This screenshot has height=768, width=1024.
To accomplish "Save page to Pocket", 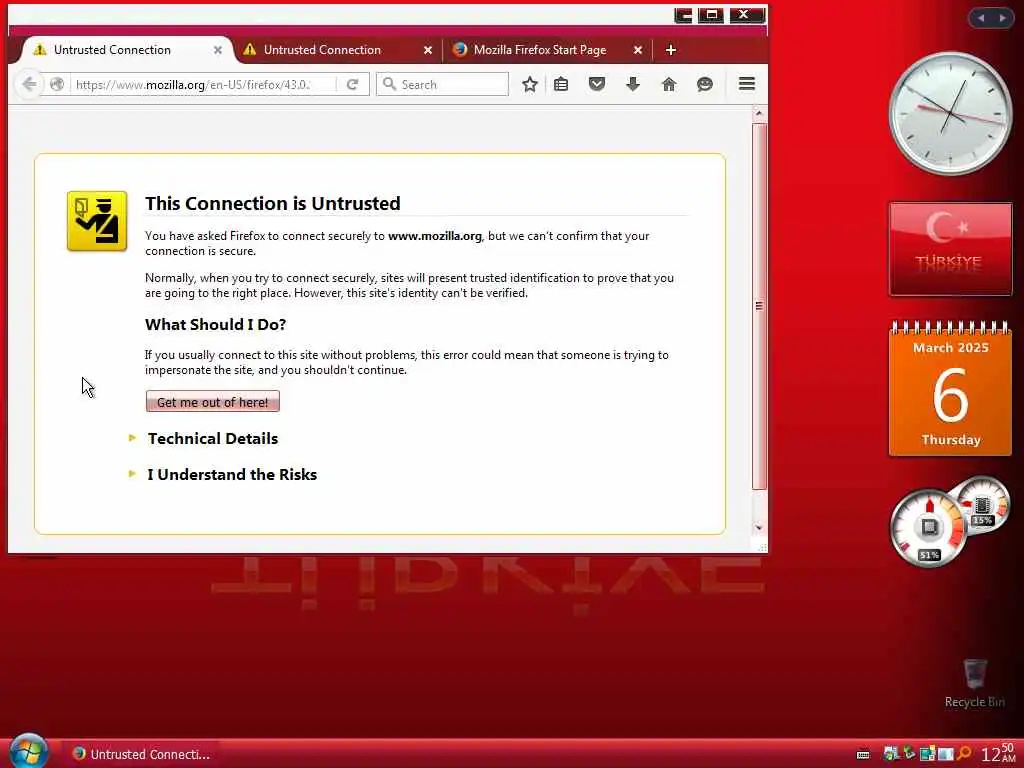I will pyautogui.click(x=596, y=84).
